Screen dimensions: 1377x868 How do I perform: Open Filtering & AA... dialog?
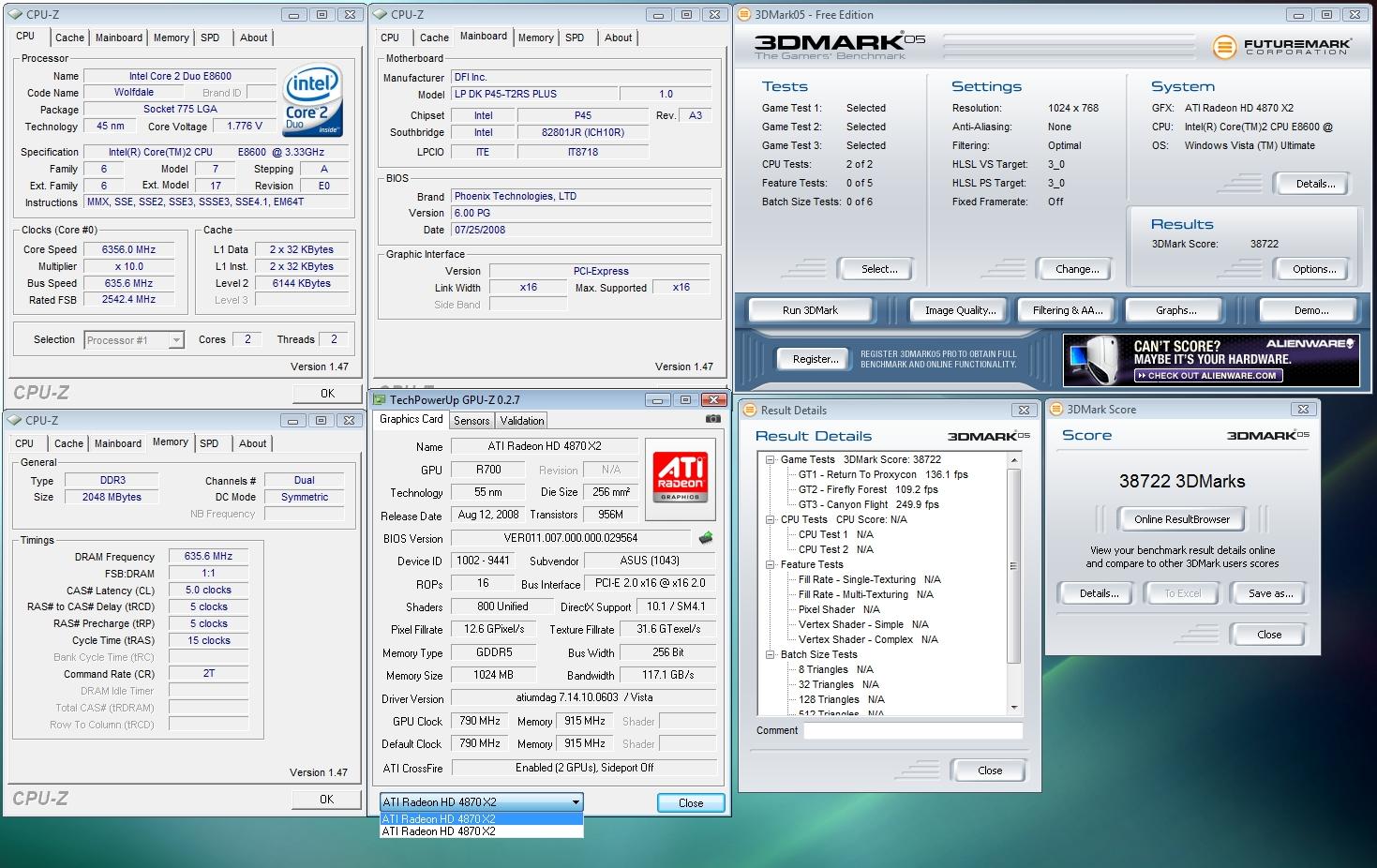(1068, 310)
